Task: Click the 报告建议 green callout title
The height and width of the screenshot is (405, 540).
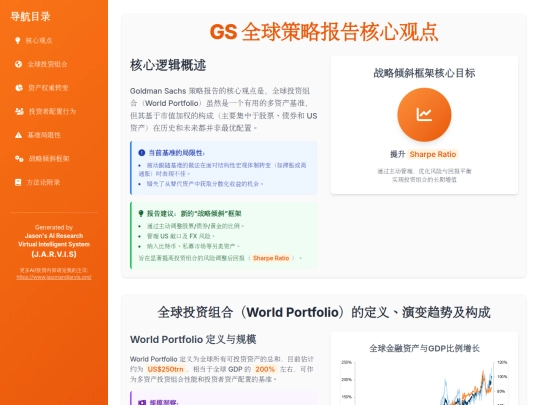Action: pyautogui.click(x=194, y=214)
